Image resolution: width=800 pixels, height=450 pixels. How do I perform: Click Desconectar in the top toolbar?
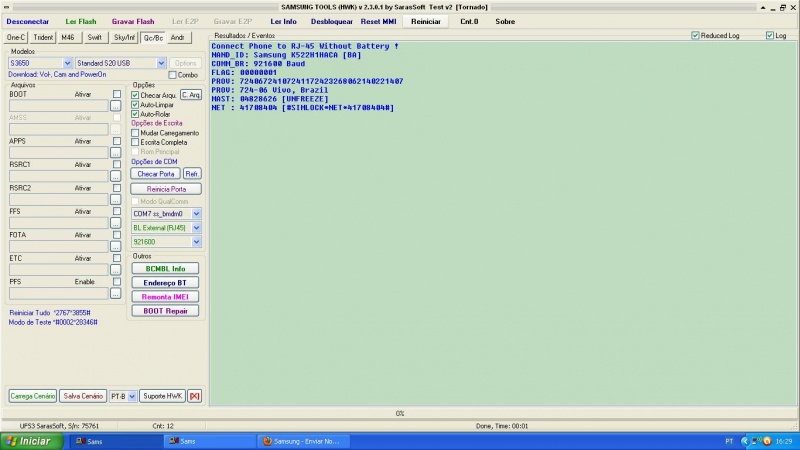28,21
